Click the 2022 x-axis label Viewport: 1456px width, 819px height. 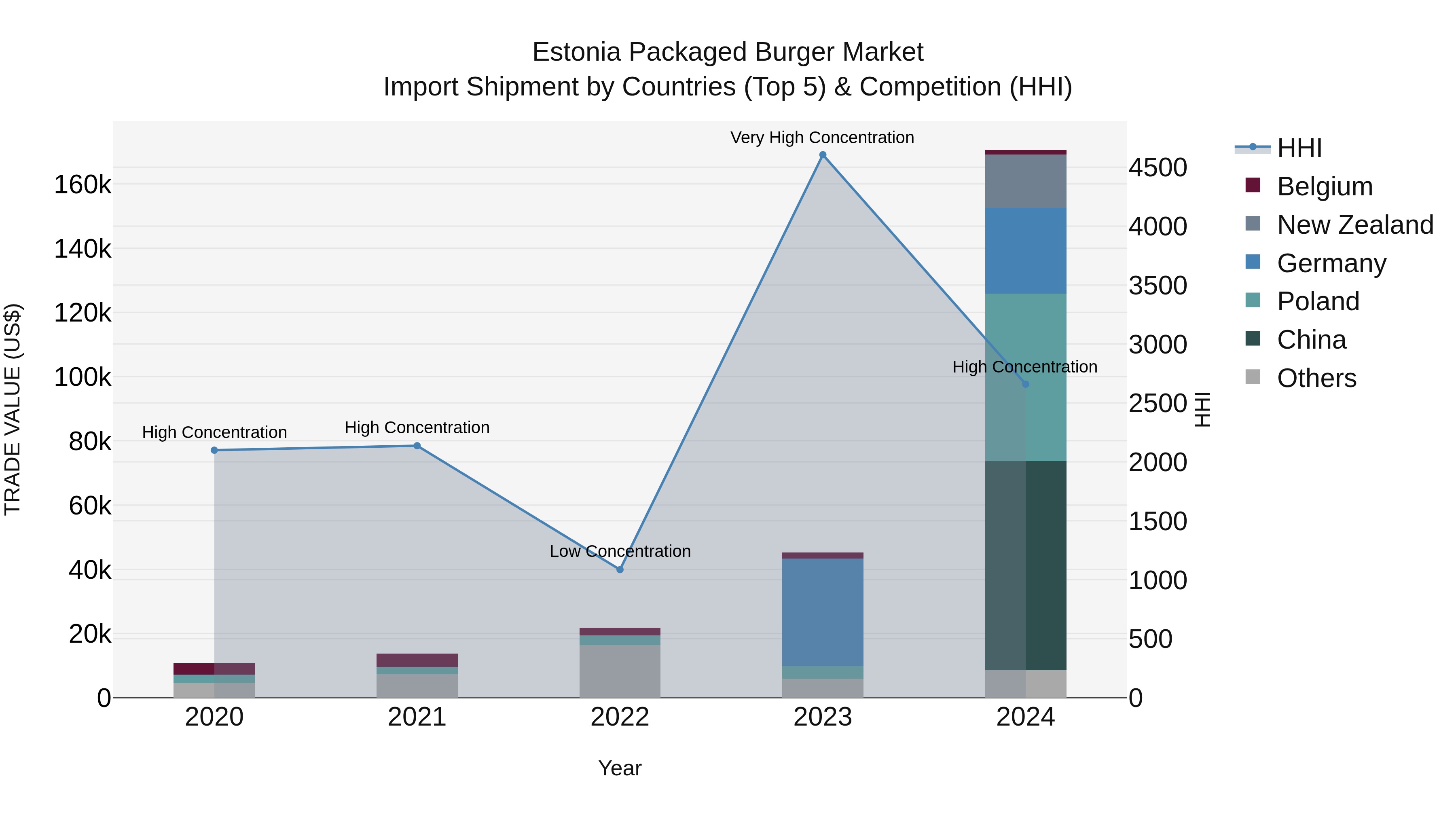pyautogui.click(x=620, y=717)
